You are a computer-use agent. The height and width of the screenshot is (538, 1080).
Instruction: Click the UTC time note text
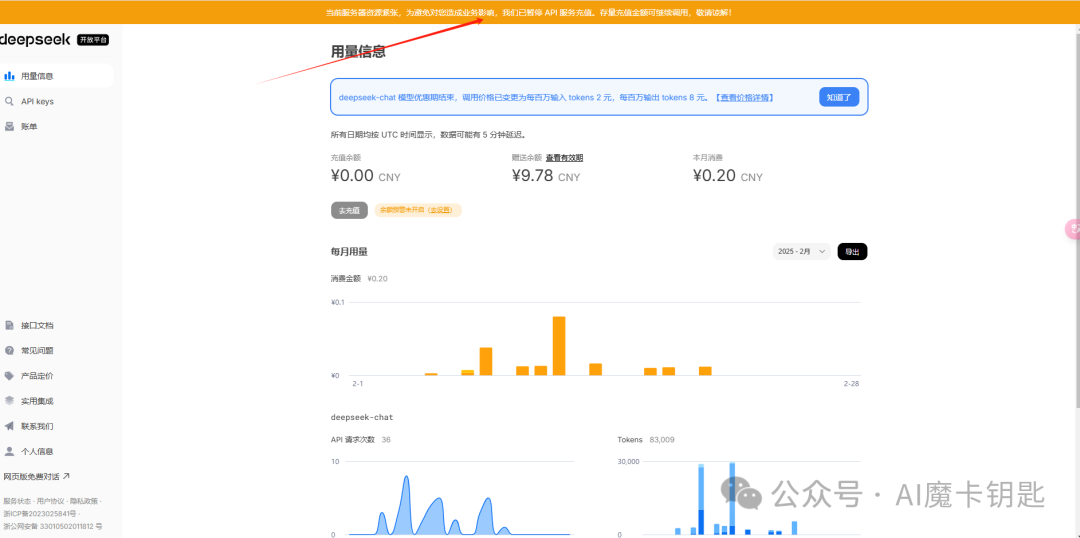428,135
